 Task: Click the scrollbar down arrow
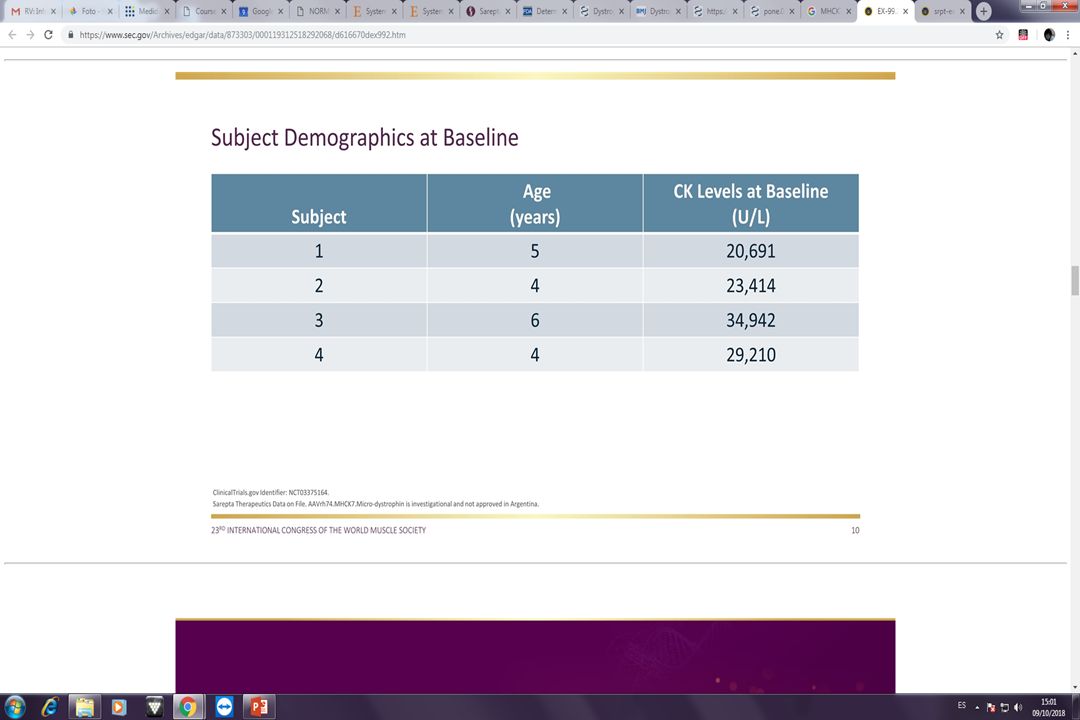click(x=1074, y=687)
